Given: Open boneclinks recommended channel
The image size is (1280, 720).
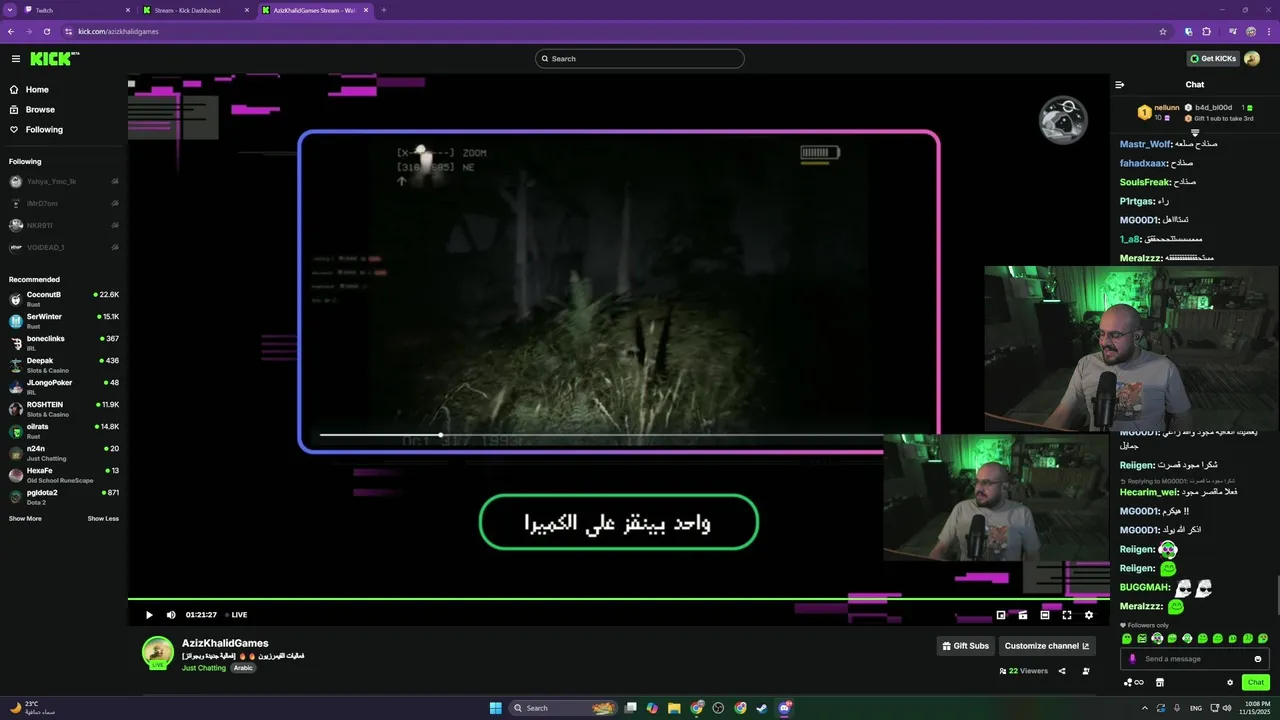Looking at the screenshot, I should (64, 343).
